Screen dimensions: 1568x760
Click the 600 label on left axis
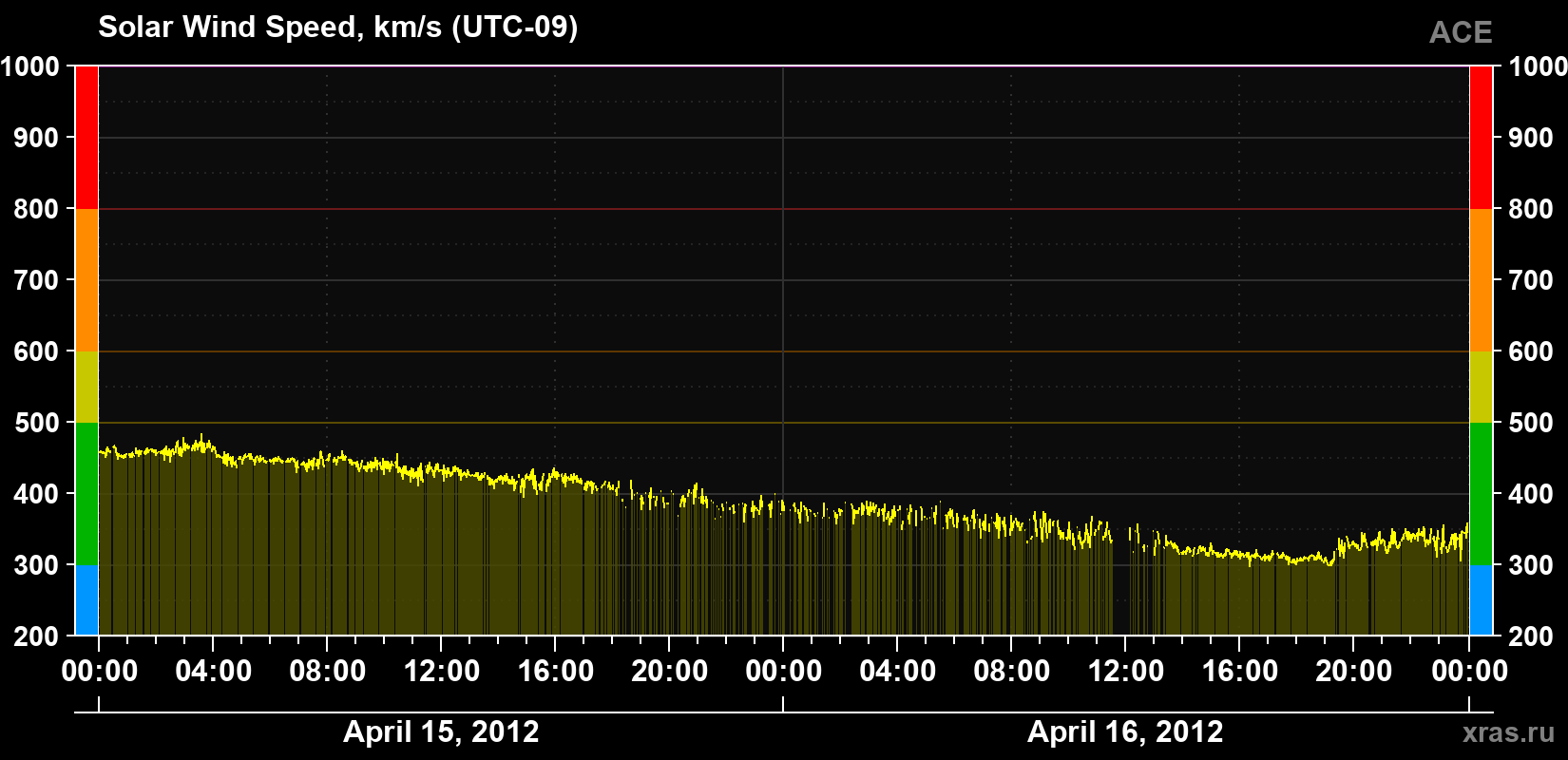37,351
